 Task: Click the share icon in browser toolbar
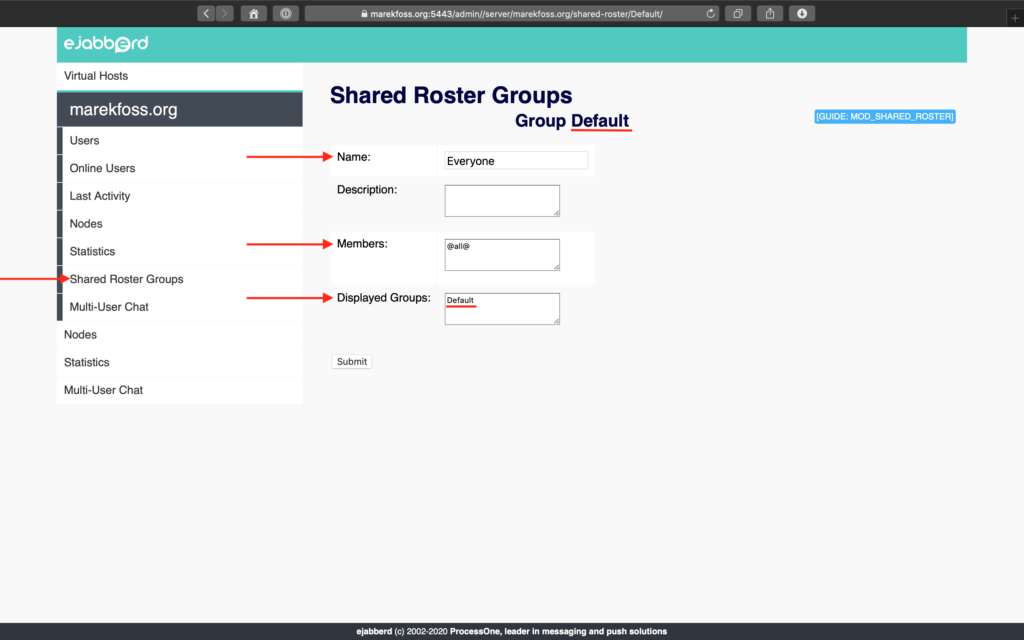tap(771, 14)
